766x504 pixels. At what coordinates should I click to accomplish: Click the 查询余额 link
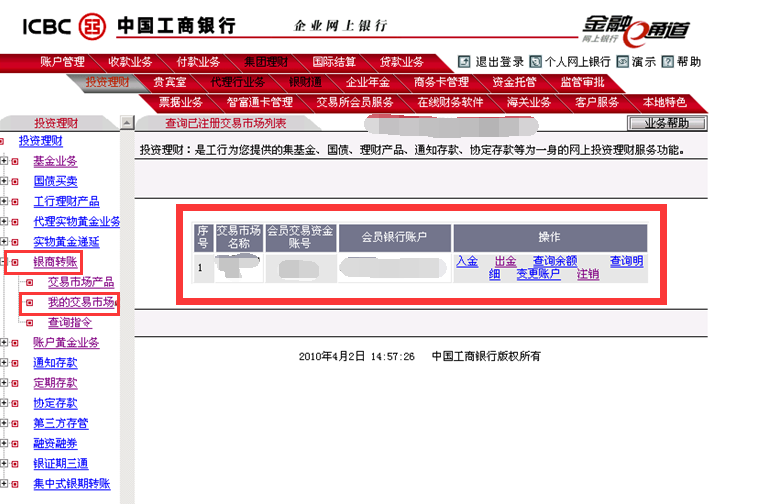555,261
